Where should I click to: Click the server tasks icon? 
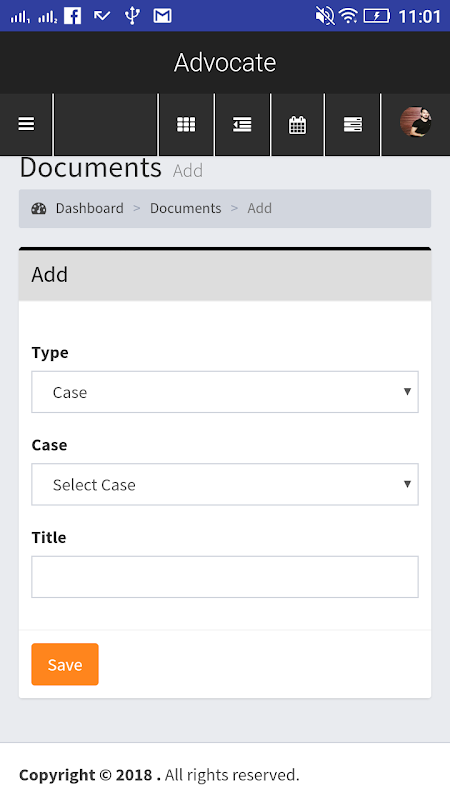tap(353, 124)
